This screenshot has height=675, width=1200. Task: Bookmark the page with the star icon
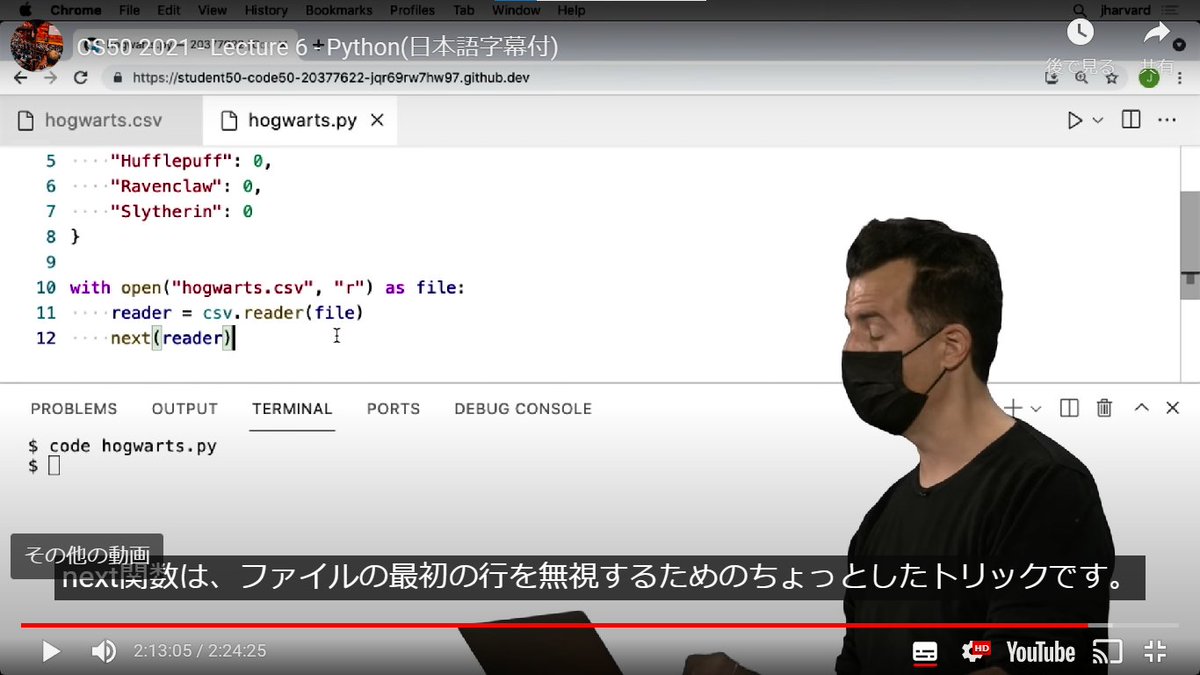tap(1111, 77)
